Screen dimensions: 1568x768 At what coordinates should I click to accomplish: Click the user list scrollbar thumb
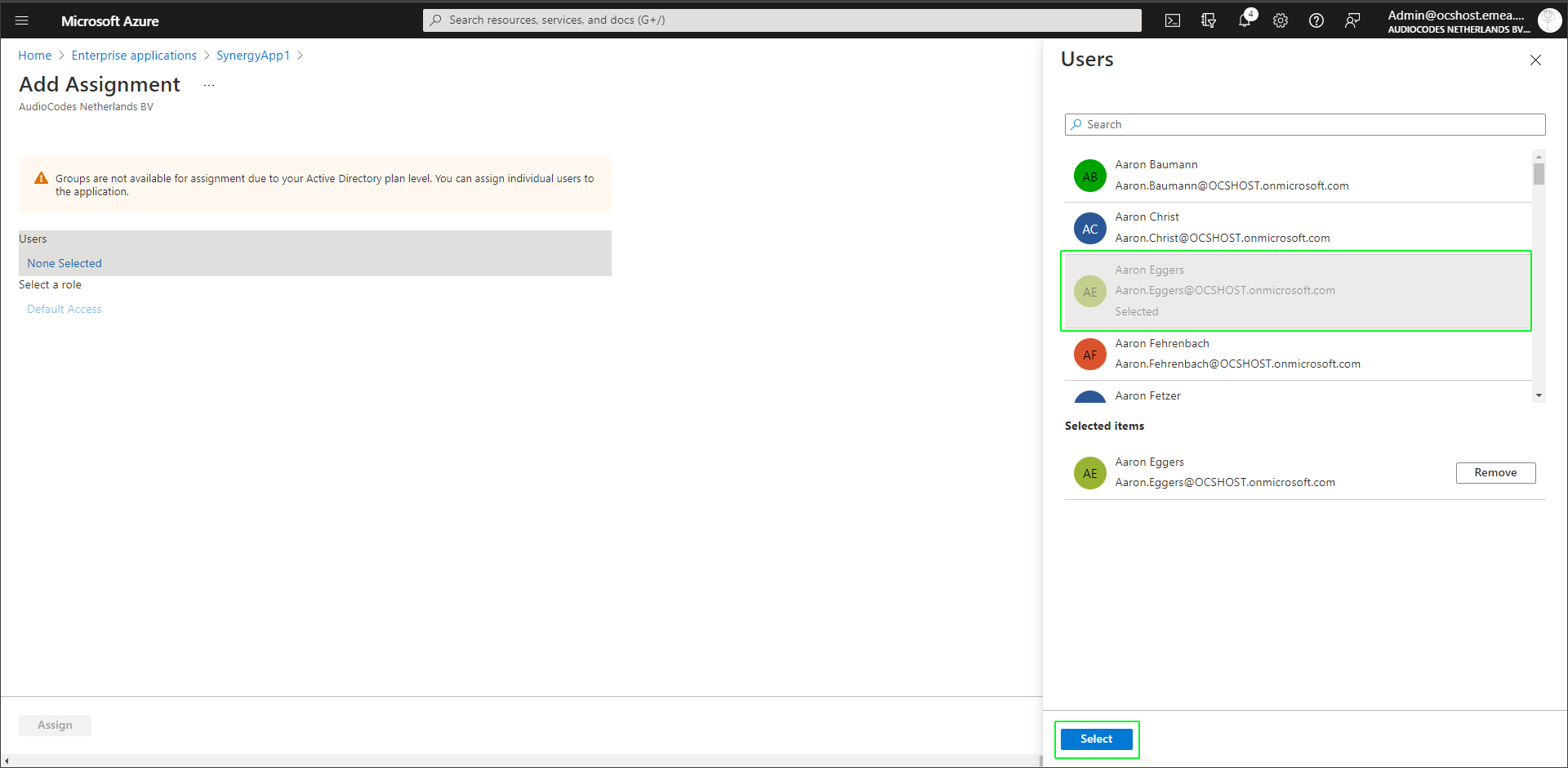tap(1539, 174)
